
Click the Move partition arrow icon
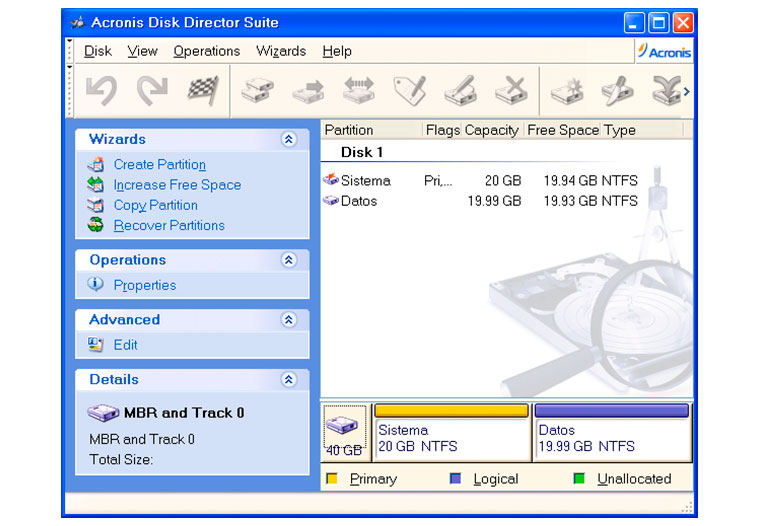pyautogui.click(x=308, y=91)
